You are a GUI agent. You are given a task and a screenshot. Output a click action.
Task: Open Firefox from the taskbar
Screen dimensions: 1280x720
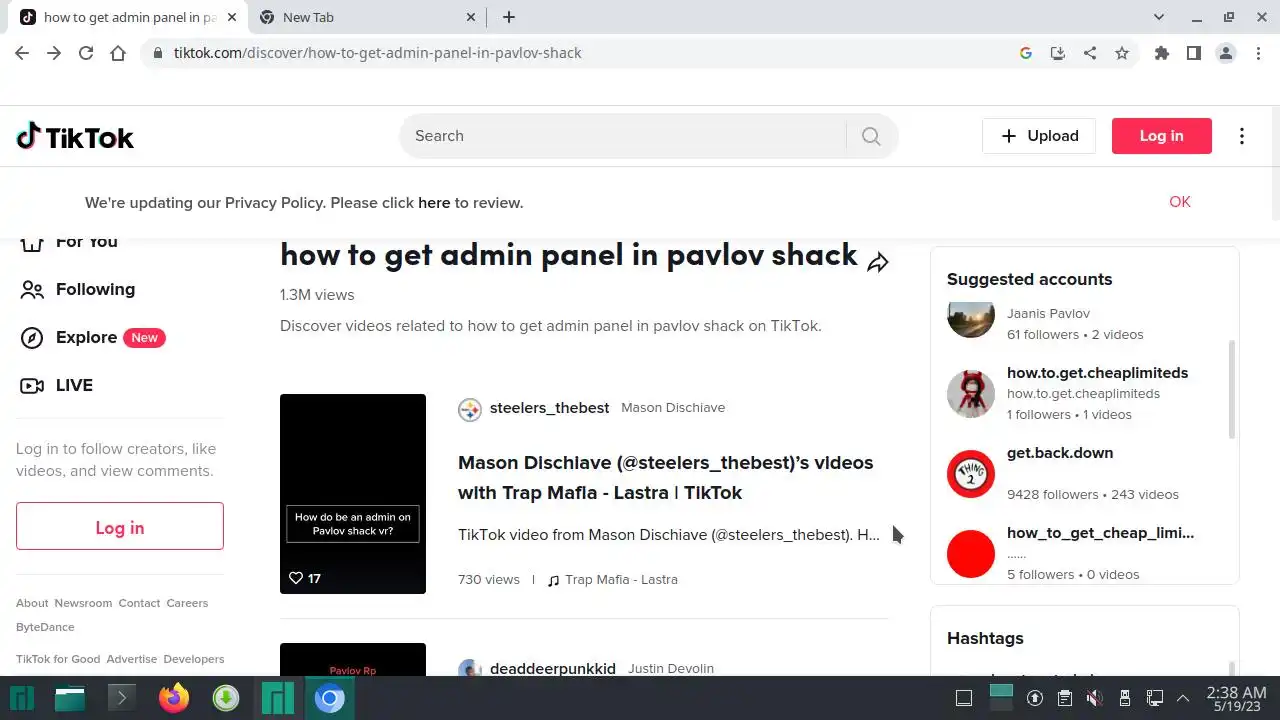[x=174, y=698]
